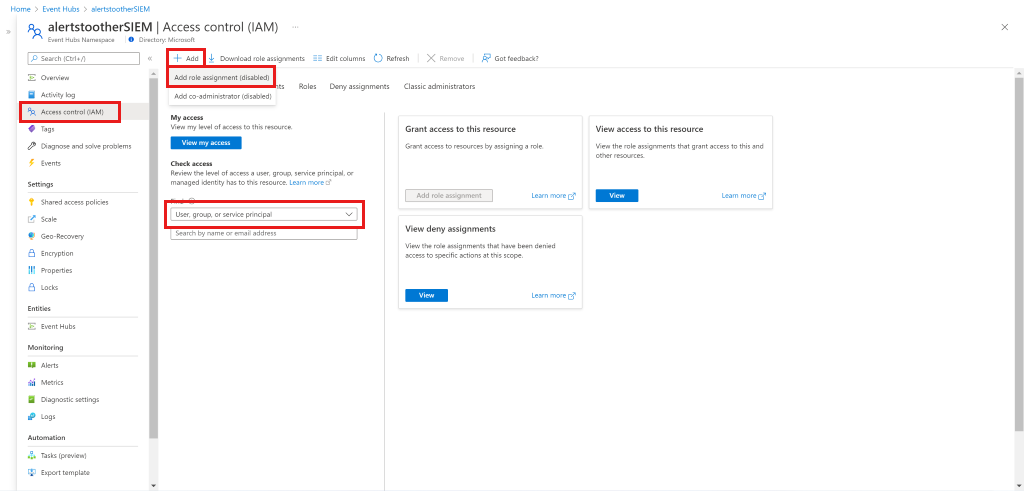The height and width of the screenshot is (491, 1024).
Task: Open Learn more link under Check access
Action: (310, 182)
